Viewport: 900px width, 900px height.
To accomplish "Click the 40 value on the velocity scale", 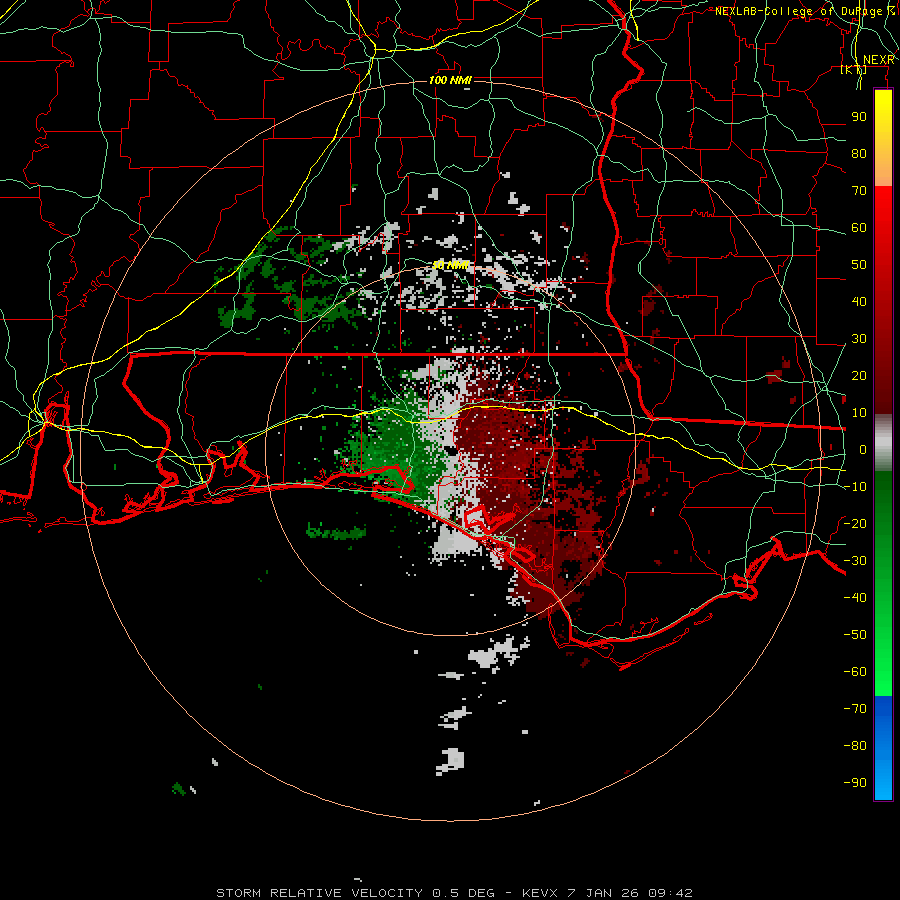I will pyautogui.click(x=859, y=302).
